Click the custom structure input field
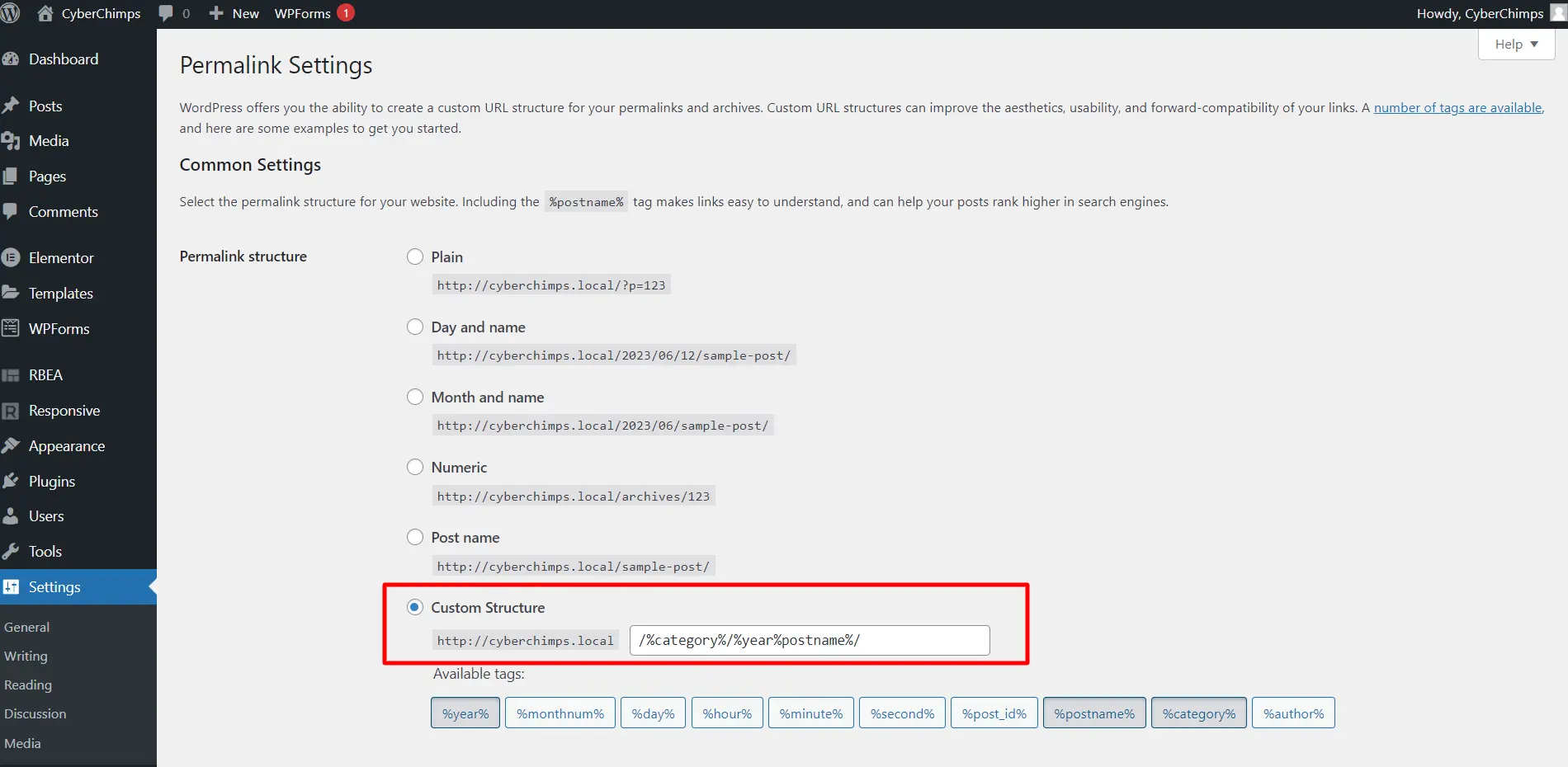 (810, 640)
